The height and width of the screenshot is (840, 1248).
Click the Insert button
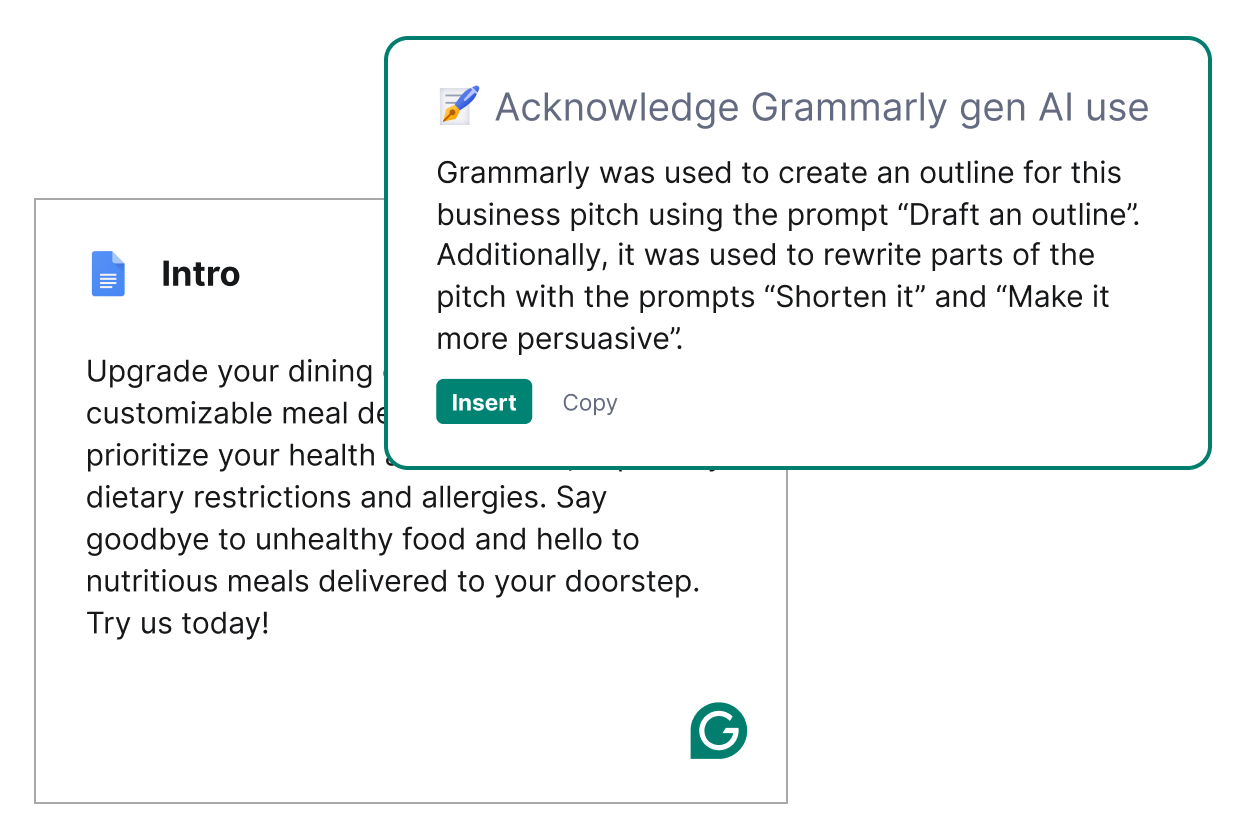(484, 402)
